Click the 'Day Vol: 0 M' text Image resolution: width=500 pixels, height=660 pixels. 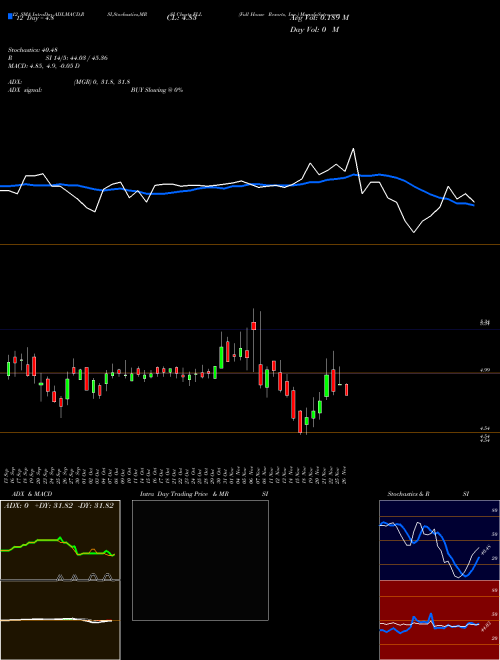(x=314, y=29)
